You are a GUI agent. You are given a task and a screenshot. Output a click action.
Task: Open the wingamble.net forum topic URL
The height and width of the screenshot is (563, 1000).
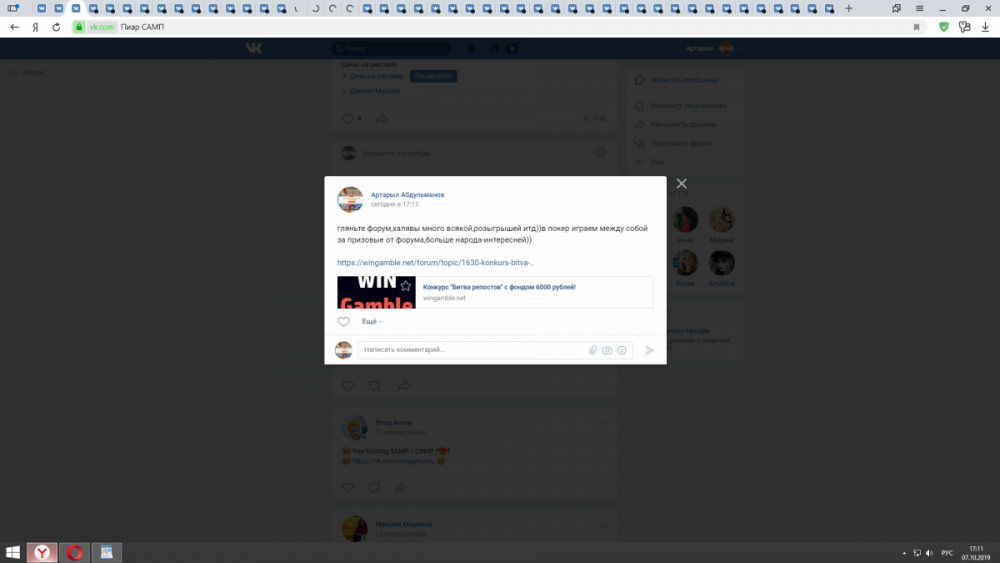pos(436,262)
